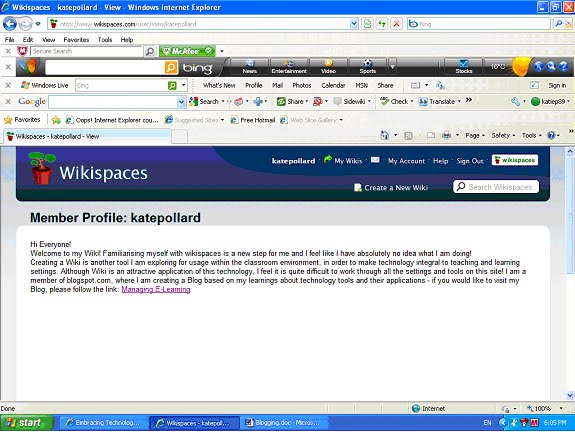Click Create a New Wiki
The image size is (575, 432).
(x=391, y=187)
